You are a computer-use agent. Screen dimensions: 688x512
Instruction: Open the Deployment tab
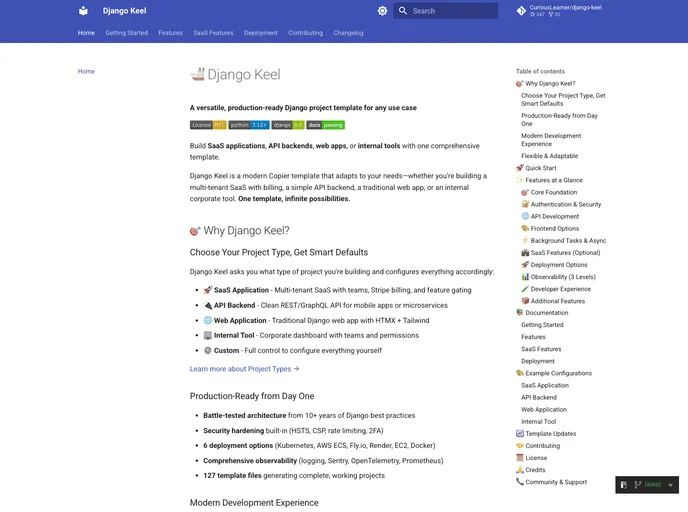click(261, 33)
